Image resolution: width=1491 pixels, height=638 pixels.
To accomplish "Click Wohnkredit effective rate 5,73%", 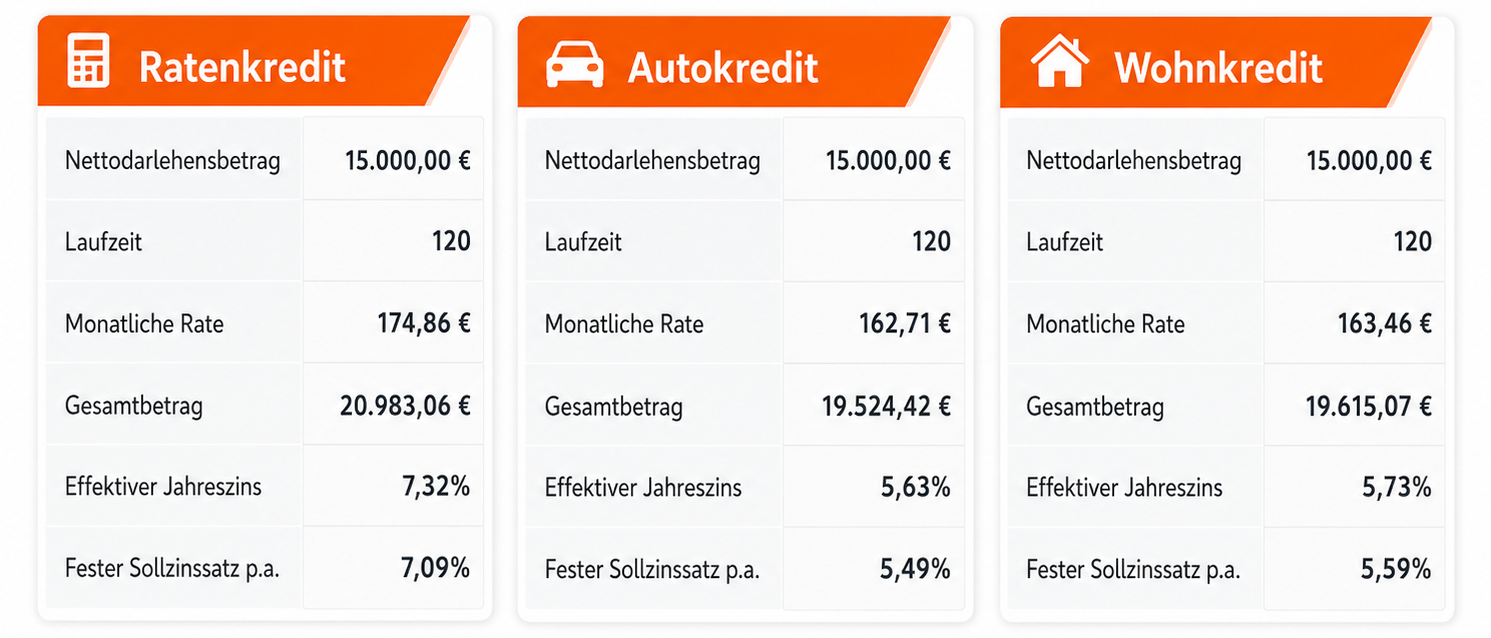I will [1397, 487].
